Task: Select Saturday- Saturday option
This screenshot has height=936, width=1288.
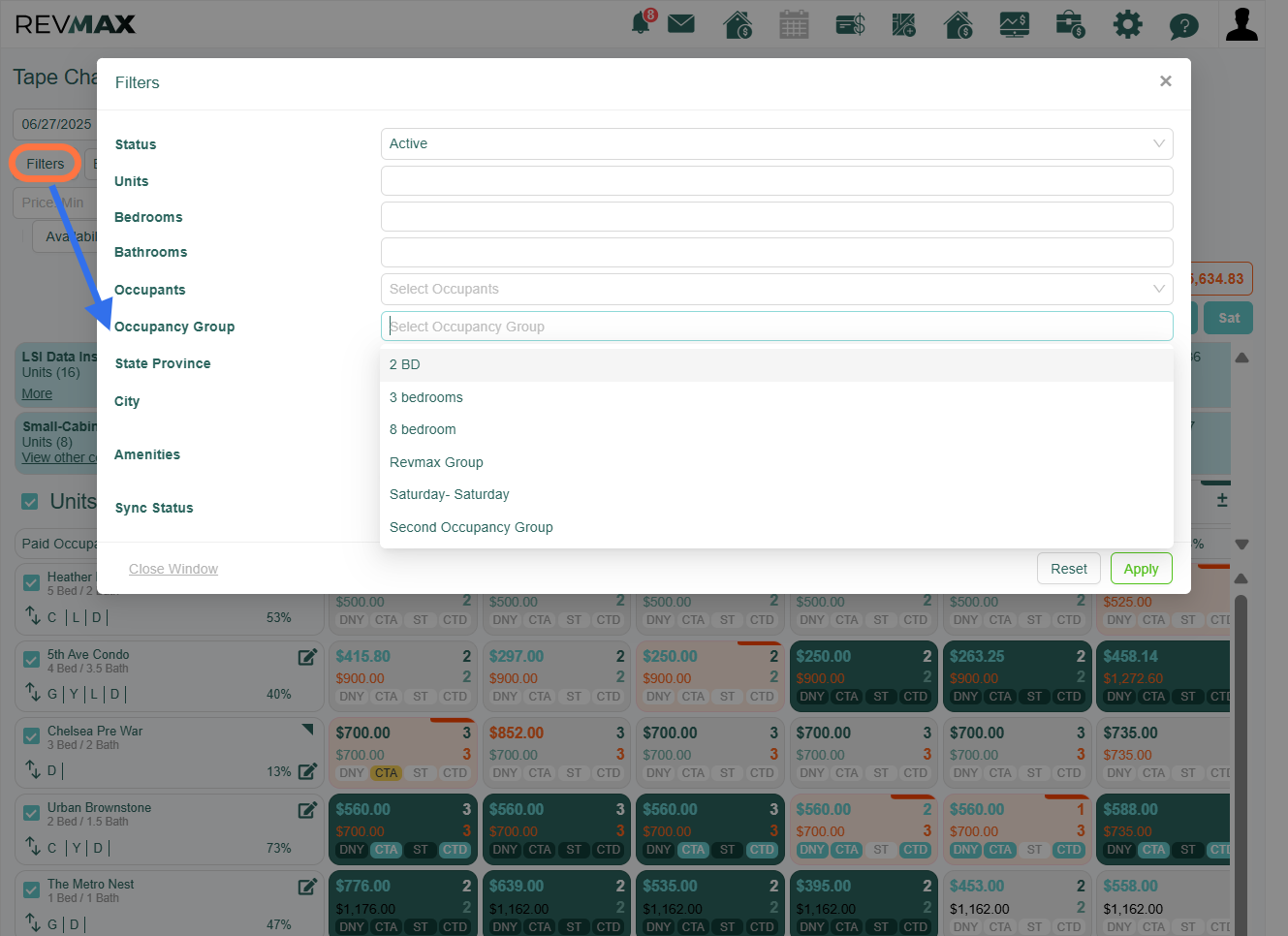Action: tap(777, 494)
